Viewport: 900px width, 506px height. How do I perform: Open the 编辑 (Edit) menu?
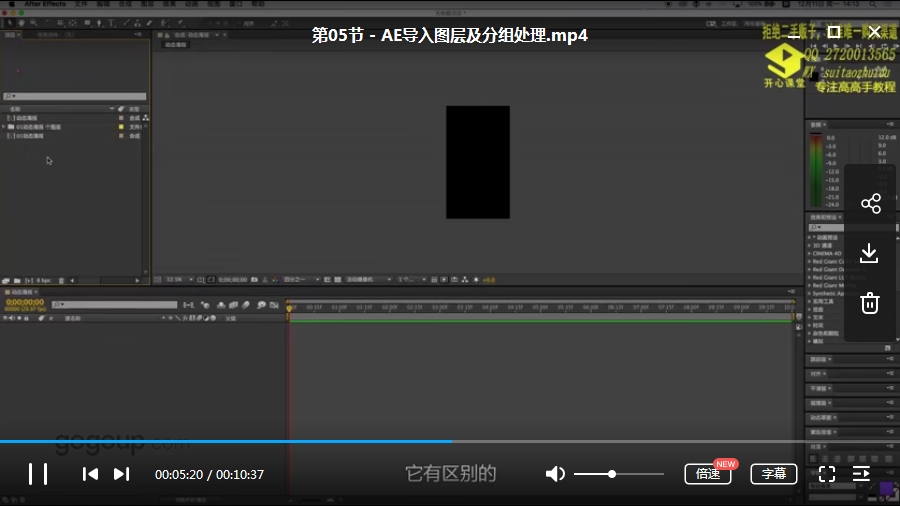pos(103,4)
